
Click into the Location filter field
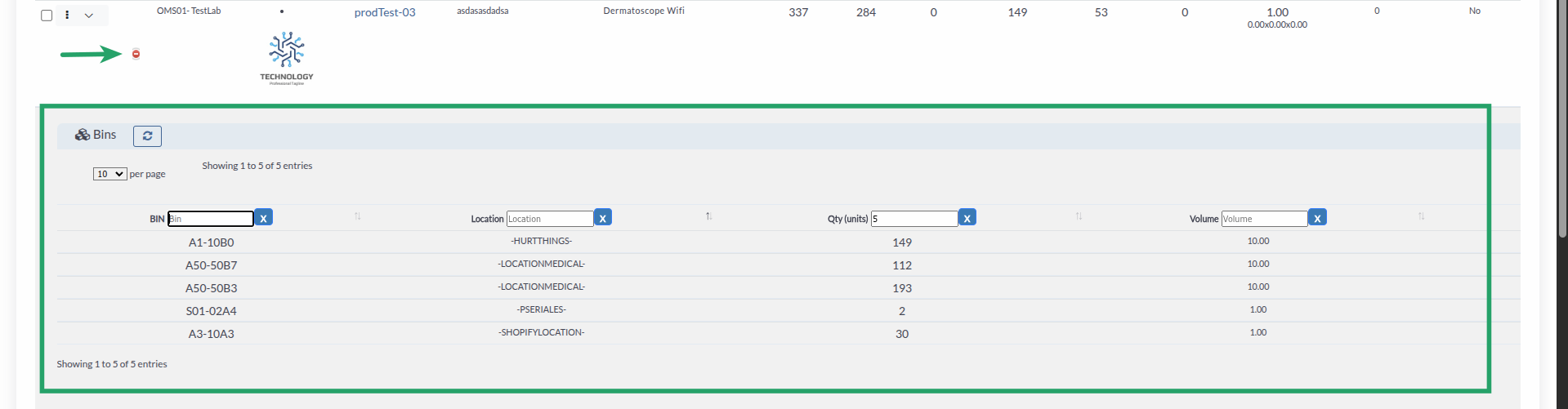coord(549,219)
